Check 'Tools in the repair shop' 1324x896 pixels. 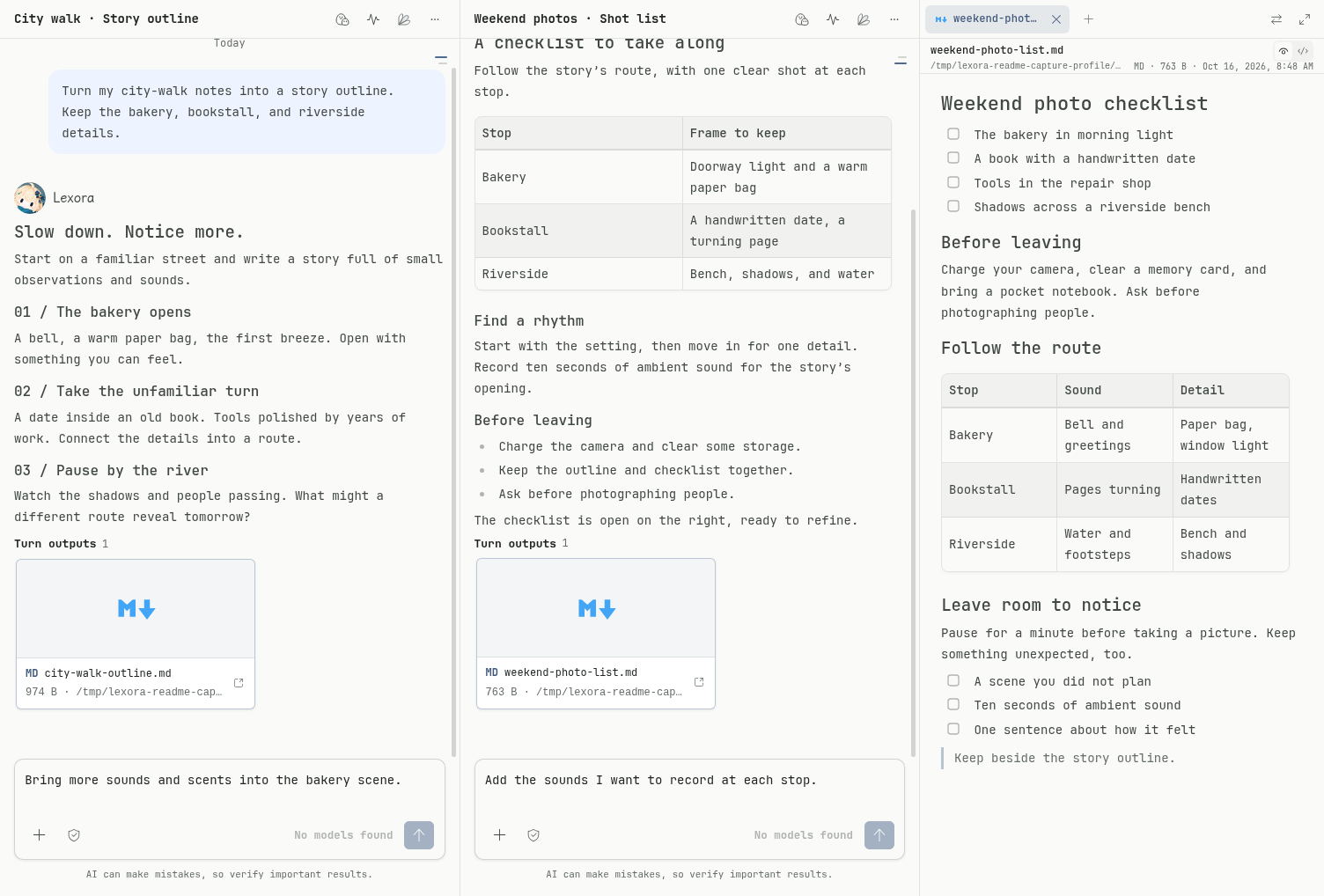pyautogui.click(x=953, y=182)
